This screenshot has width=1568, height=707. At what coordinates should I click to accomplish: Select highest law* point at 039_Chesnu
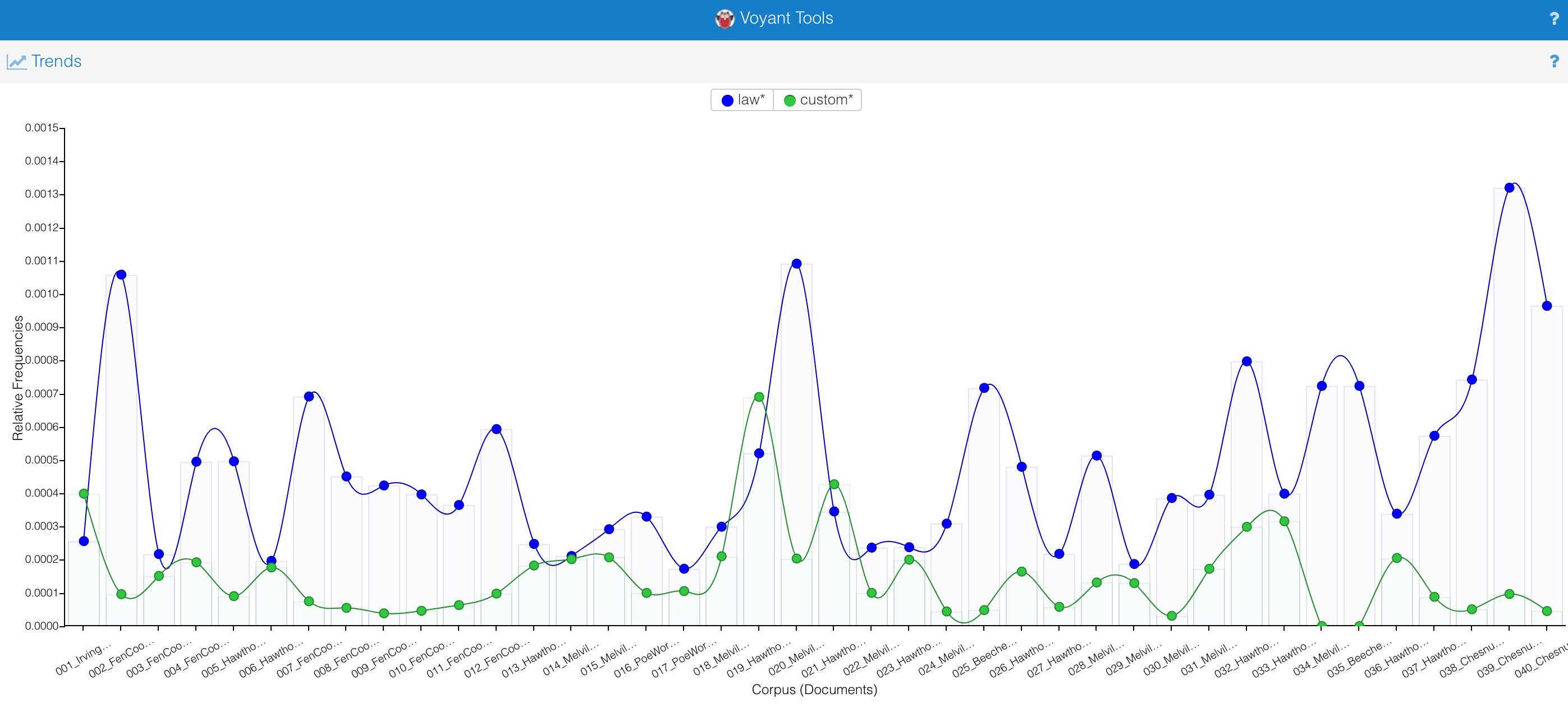point(1509,188)
